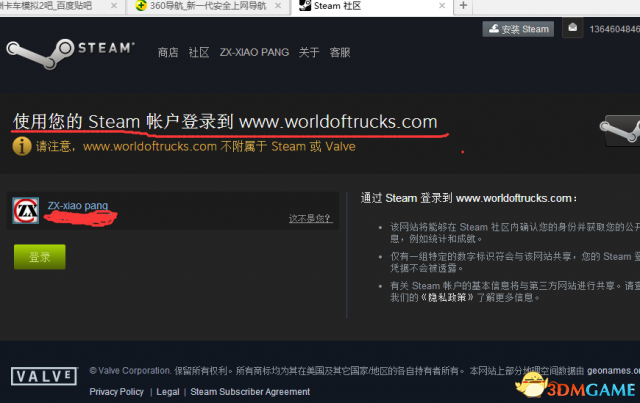The width and height of the screenshot is (640, 403).
Task: Select the Steam 社区 tab
Action: pos(371,6)
